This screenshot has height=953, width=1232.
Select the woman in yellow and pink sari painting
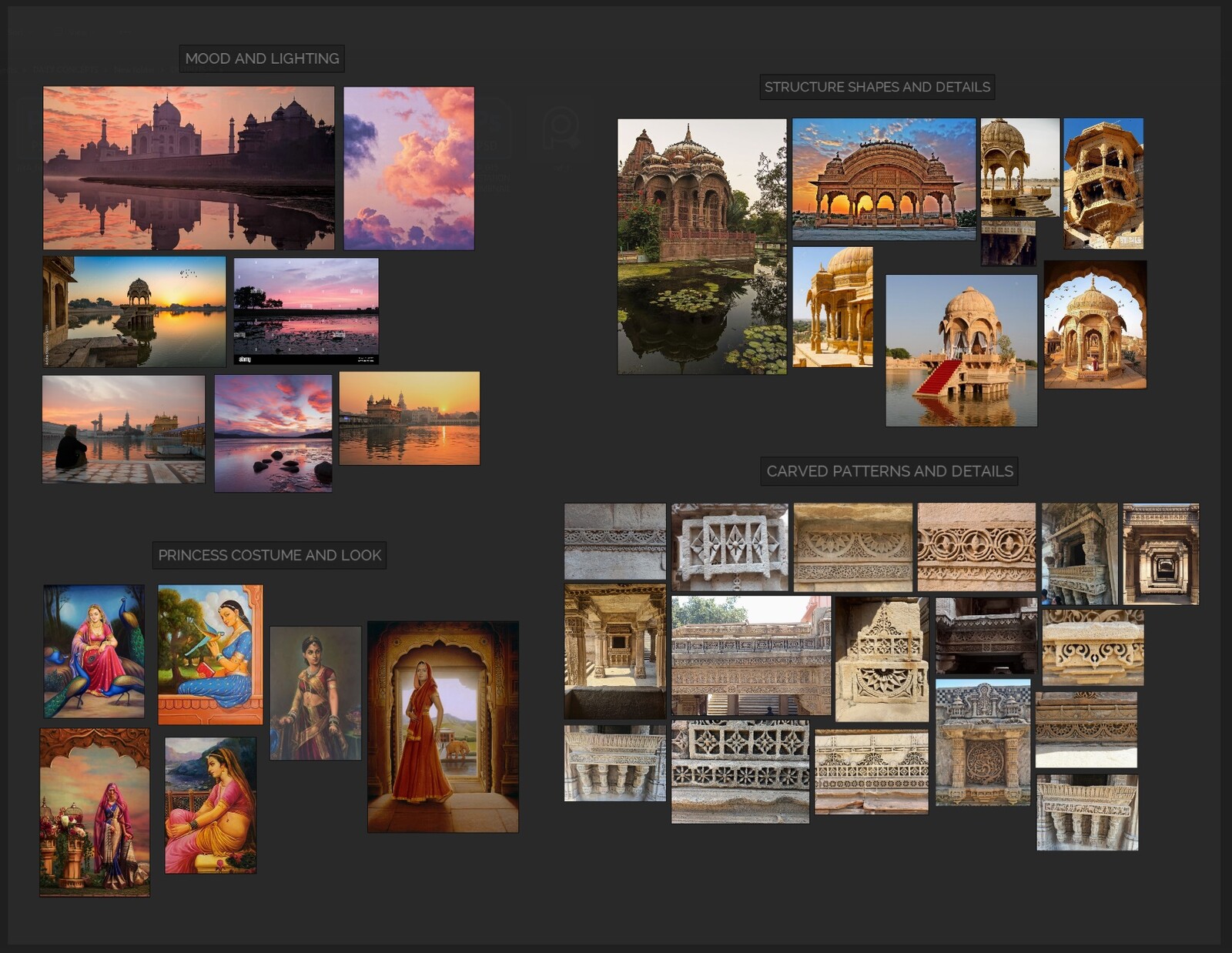pos(210,805)
